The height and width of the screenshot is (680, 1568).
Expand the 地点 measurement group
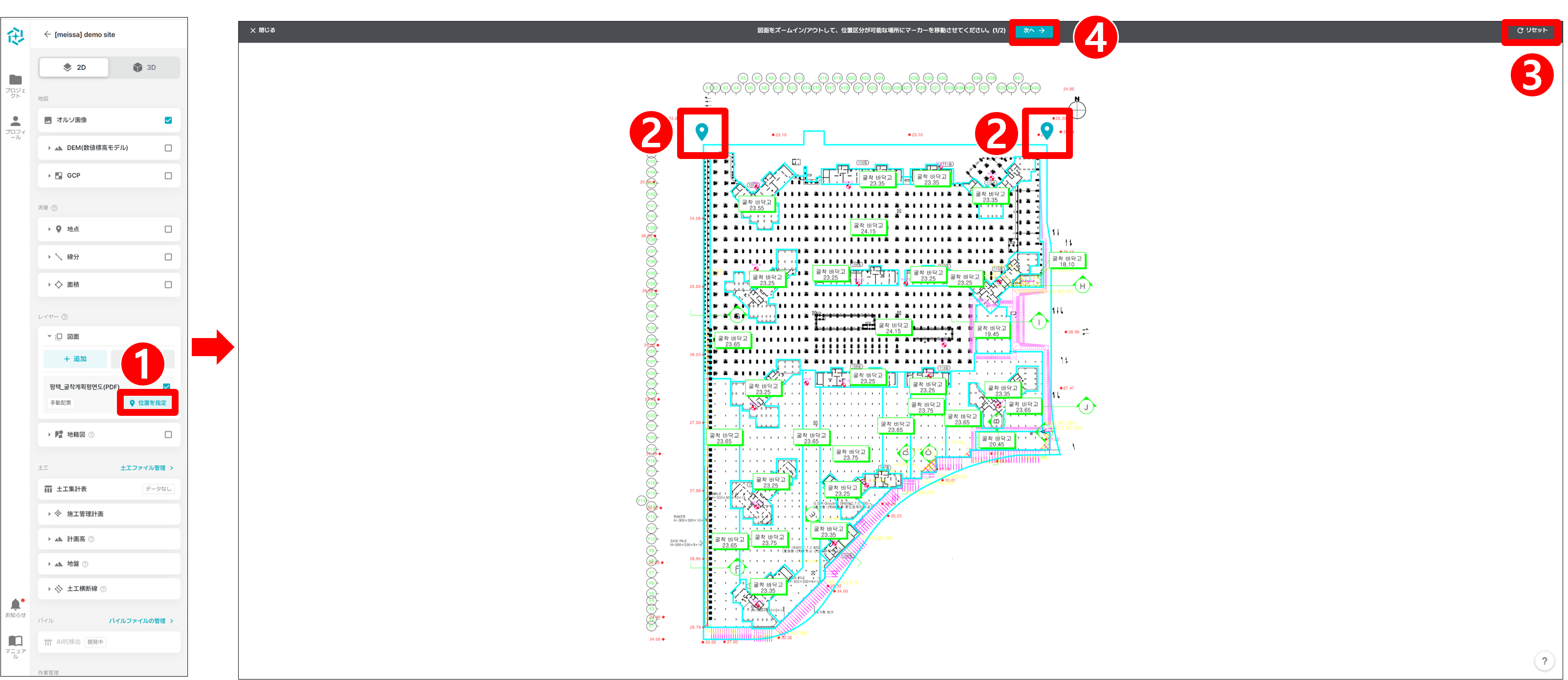pyautogui.click(x=49, y=229)
